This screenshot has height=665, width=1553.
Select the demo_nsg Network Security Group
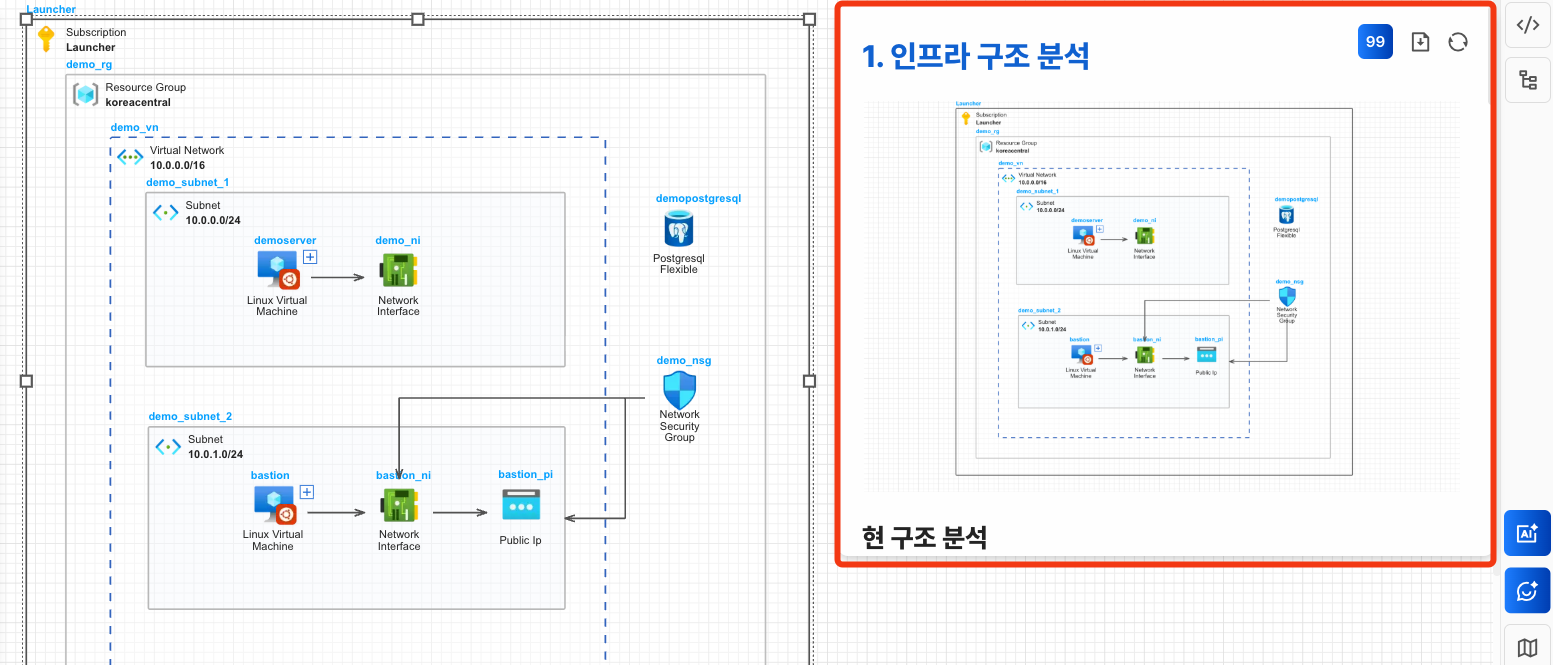(679, 389)
